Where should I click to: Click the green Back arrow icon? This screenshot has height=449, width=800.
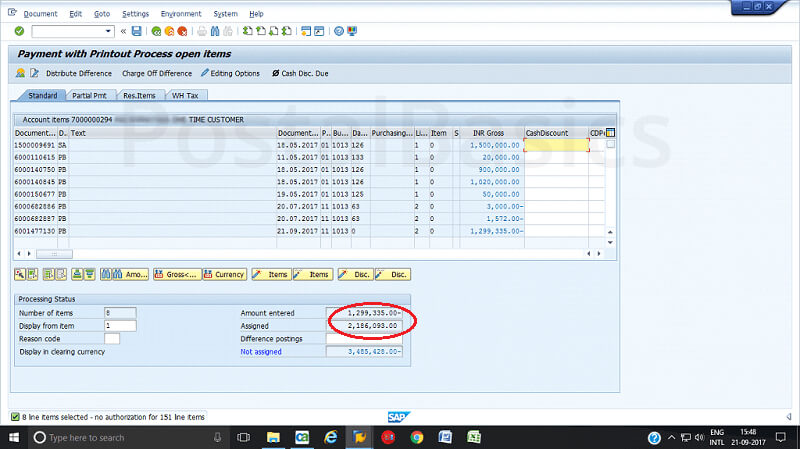(x=156, y=31)
